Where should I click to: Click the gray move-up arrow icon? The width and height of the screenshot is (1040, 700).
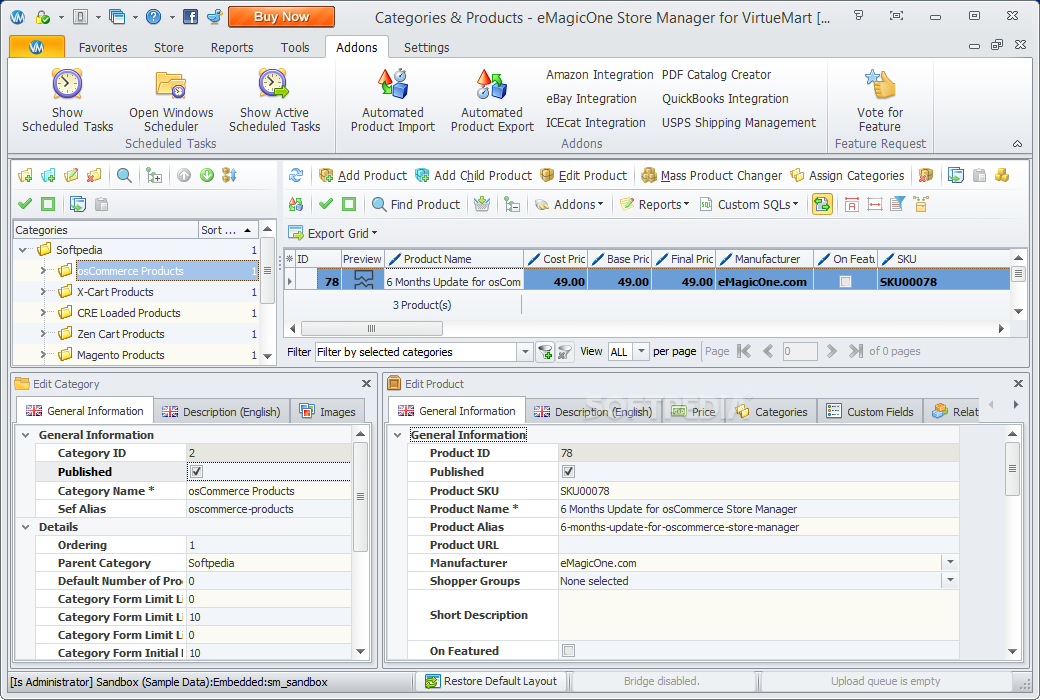tap(184, 175)
